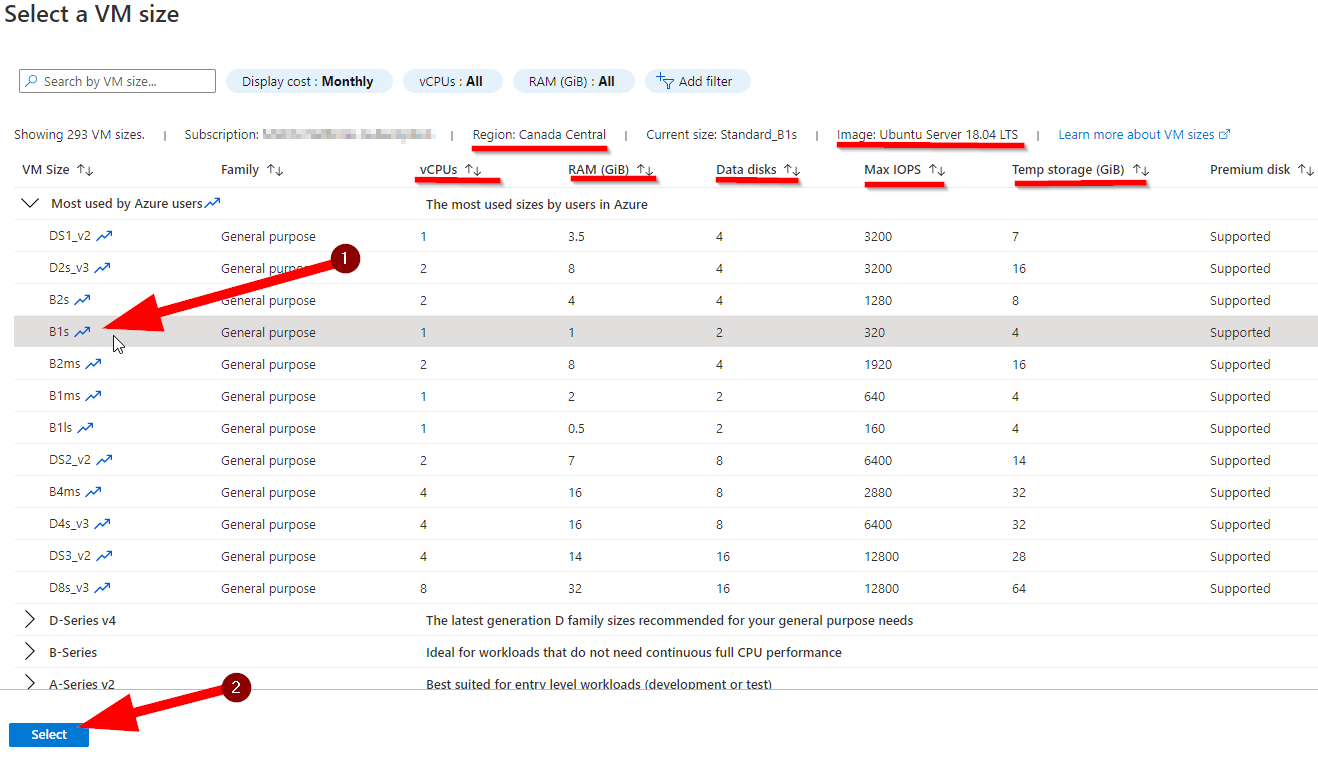Click trending icon next to B2s
This screenshot has width=1318, height=759.
click(x=82, y=300)
